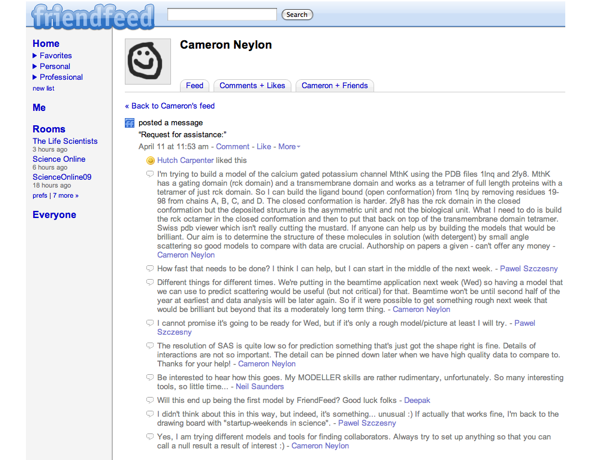Image resolution: width=614 pixels, height=460 pixels.
Task: Open Cameron Neylon's smiley avatar picture
Action: click(148, 61)
